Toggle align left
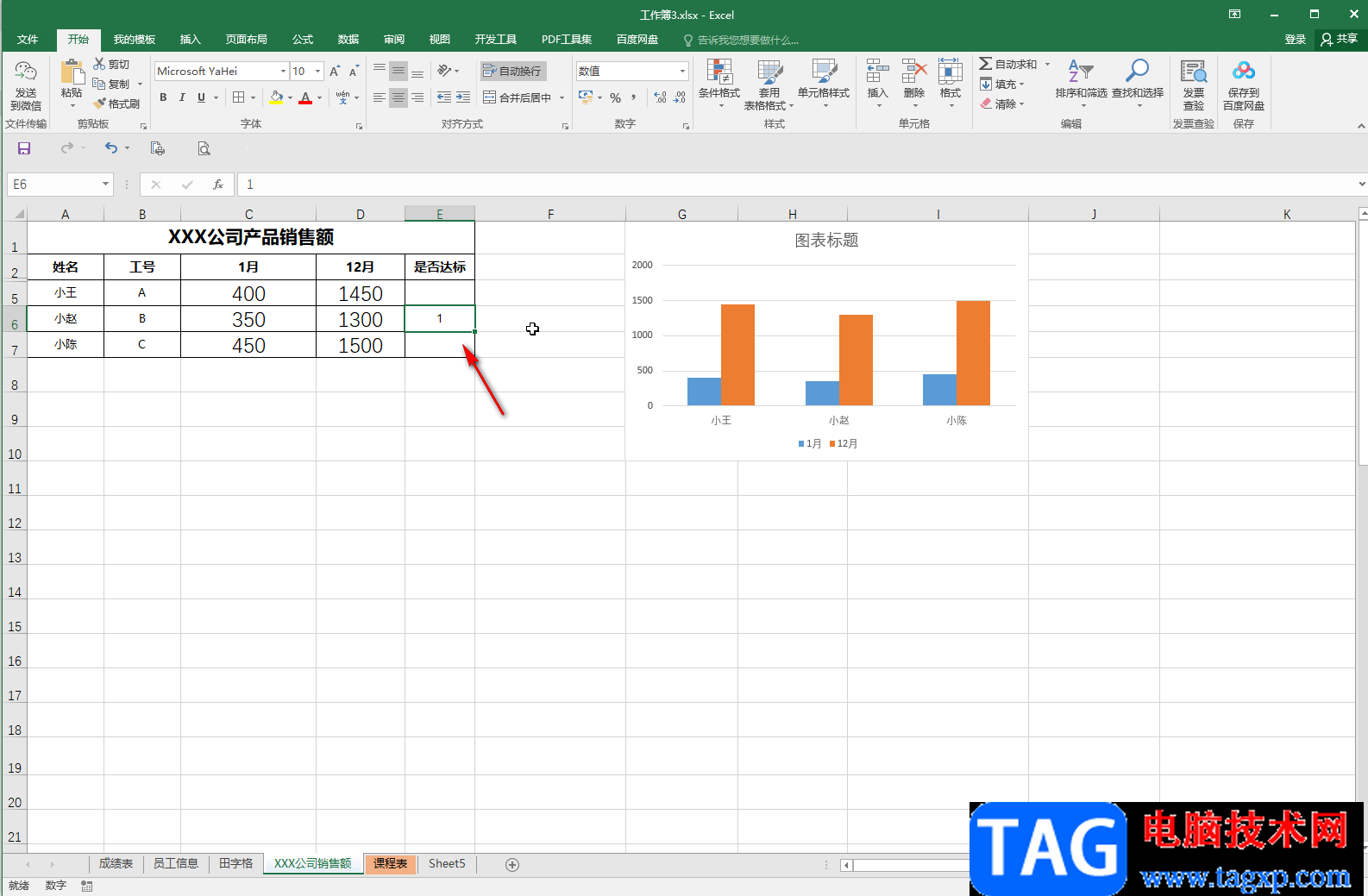Viewport: 1368px width, 896px height. 379,97
